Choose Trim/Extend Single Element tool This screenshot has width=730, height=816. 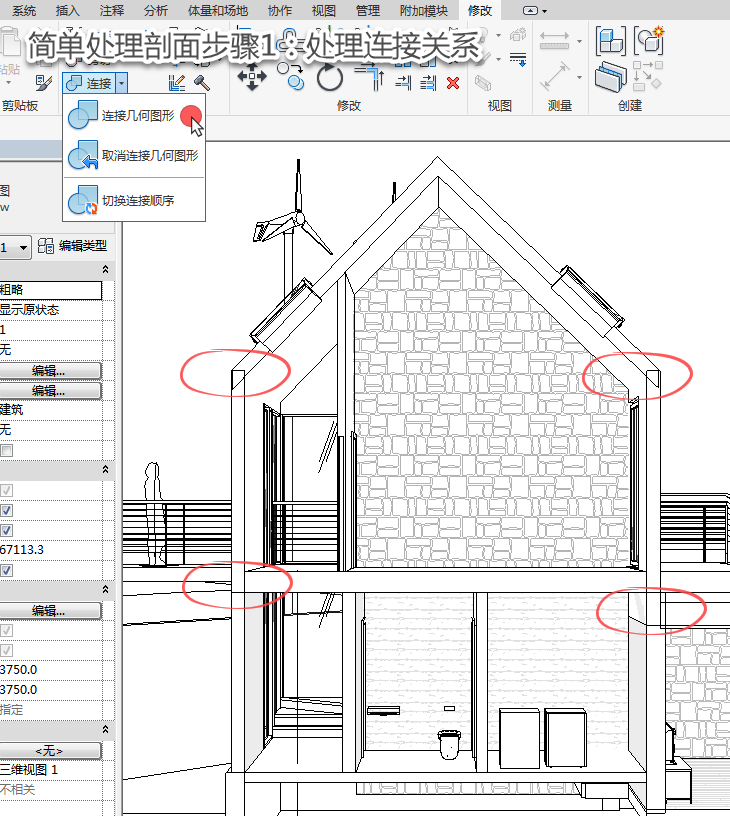click(403, 83)
